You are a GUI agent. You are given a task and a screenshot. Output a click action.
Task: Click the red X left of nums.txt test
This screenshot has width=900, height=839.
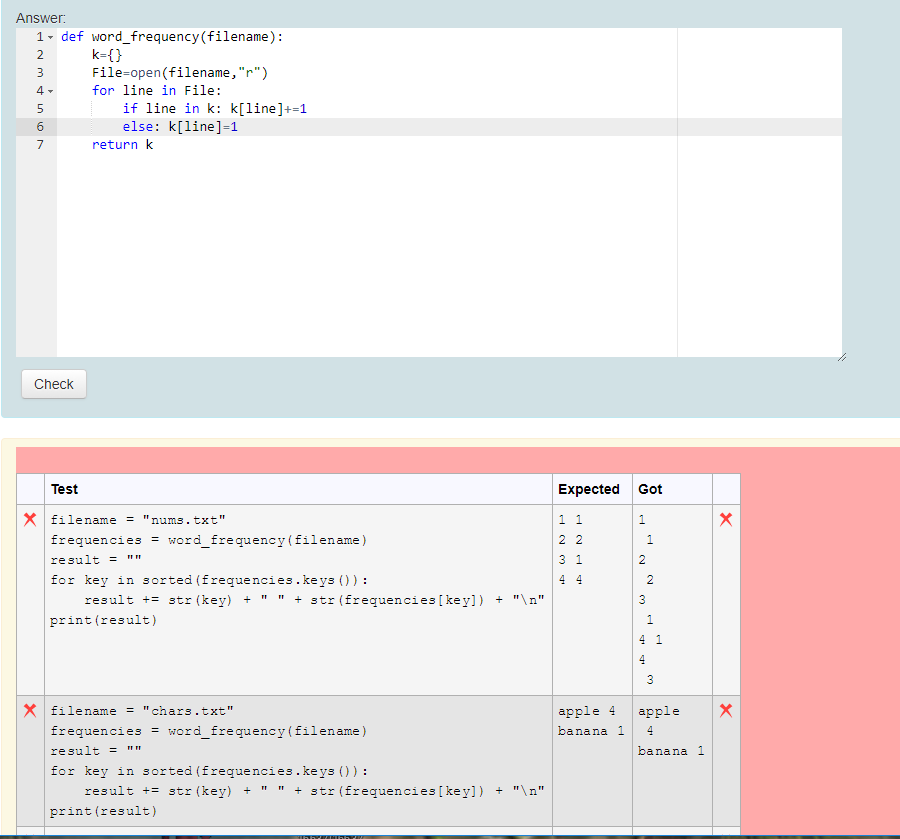click(30, 519)
